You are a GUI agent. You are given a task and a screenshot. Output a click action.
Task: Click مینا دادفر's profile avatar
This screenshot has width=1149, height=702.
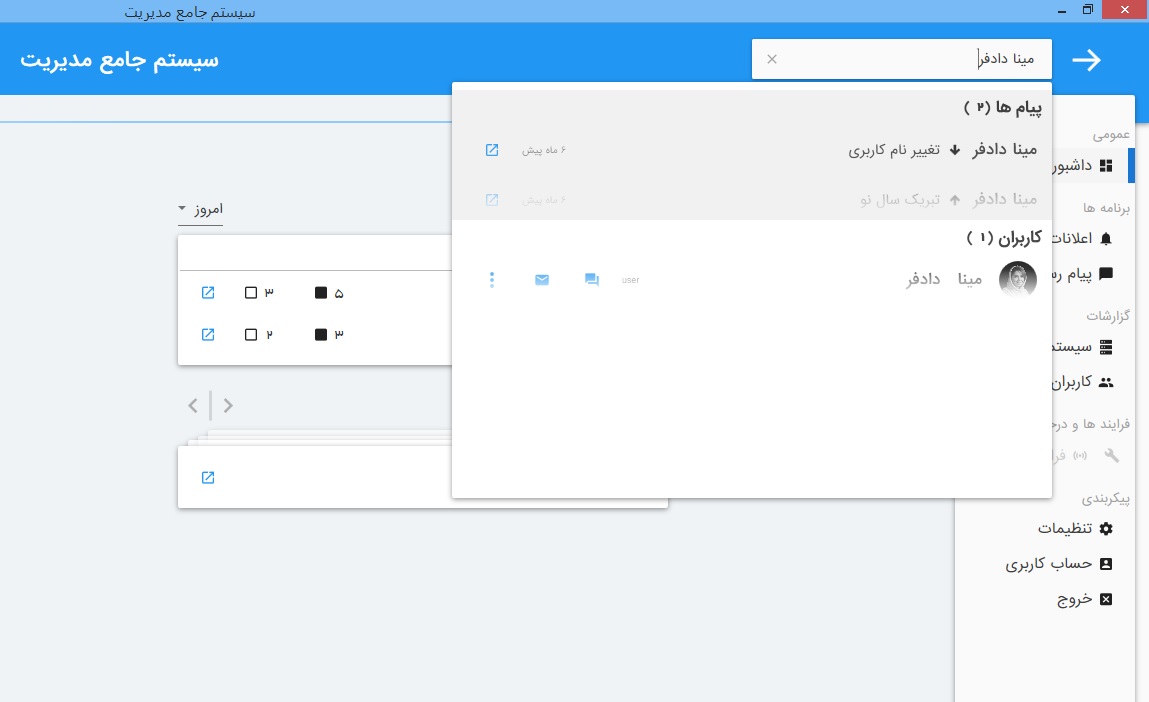click(1018, 279)
